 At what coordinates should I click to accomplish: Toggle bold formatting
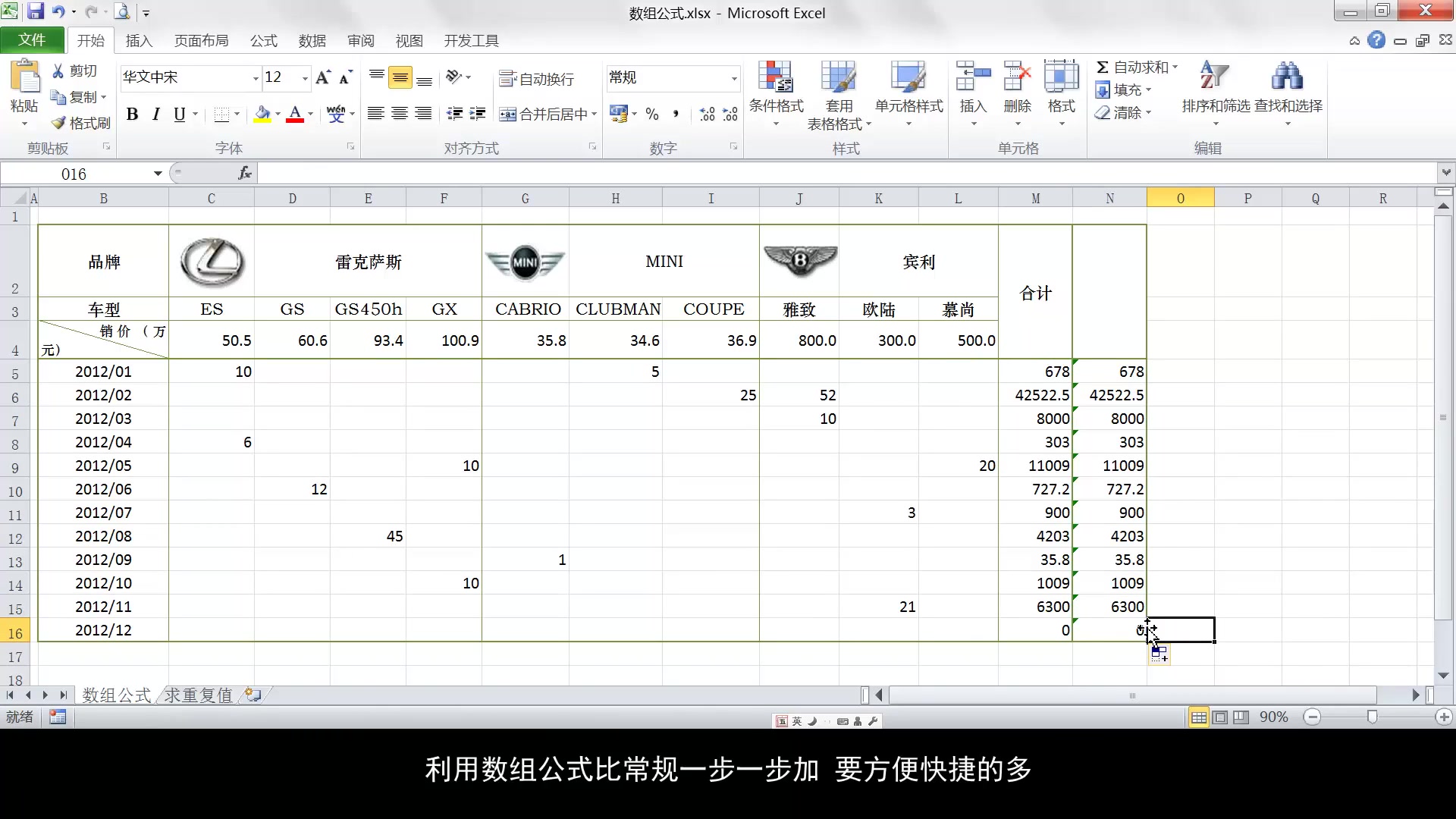pyautogui.click(x=132, y=114)
